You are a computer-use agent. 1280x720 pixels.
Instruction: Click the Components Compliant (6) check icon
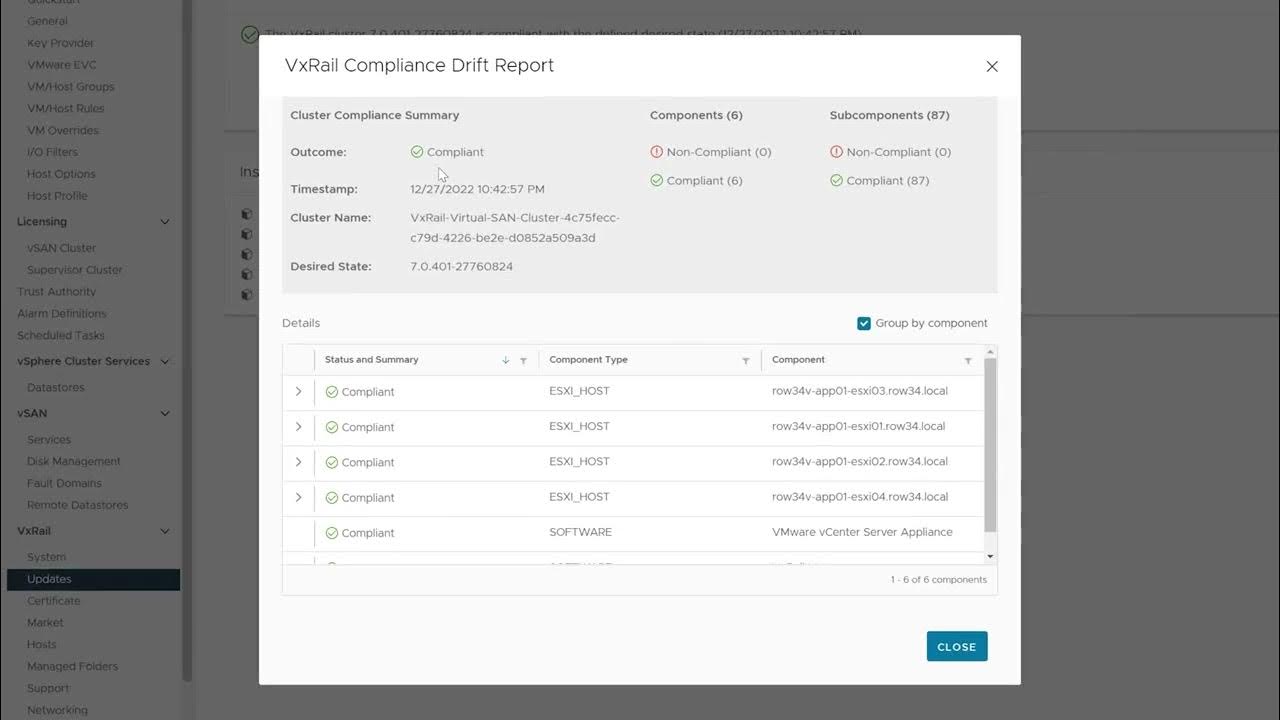pyautogui.click(x=657, y=181)
